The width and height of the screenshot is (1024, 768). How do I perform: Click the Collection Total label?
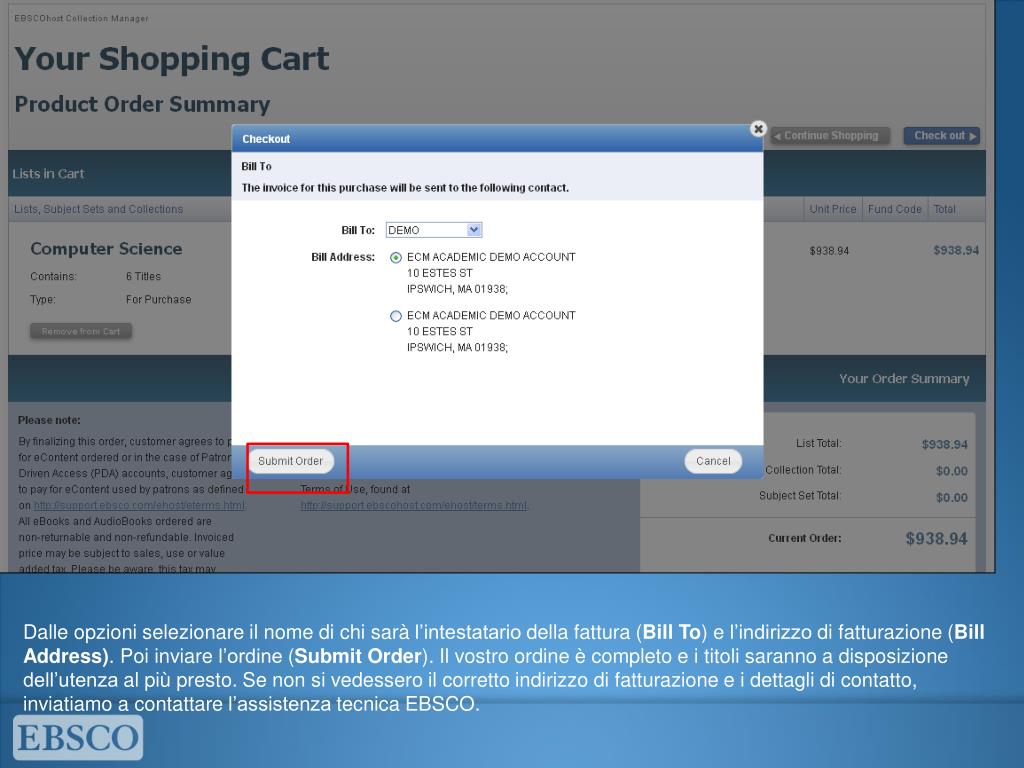tap(803, 470)
